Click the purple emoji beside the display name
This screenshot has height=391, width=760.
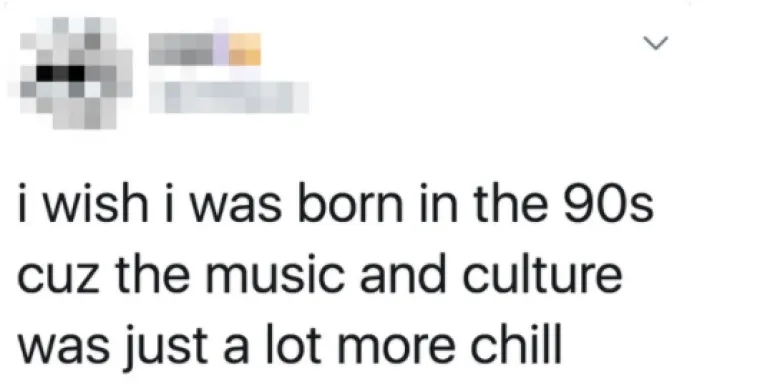click(221, 49)
